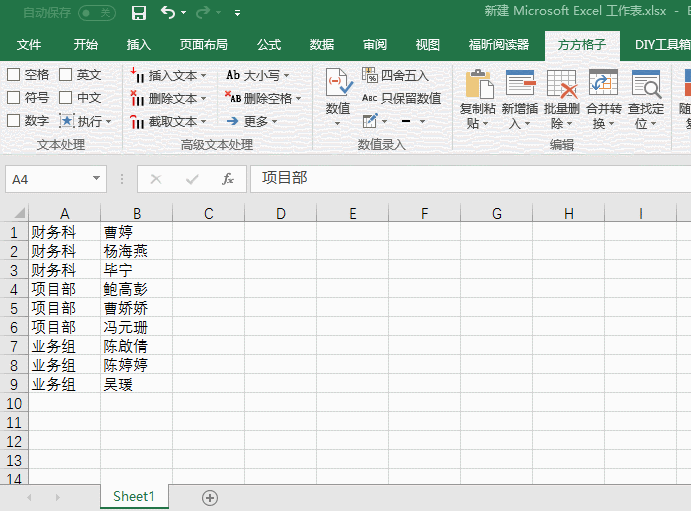
Task: Open the 查找定位 magnifier tool
Action: pos(646,84)
